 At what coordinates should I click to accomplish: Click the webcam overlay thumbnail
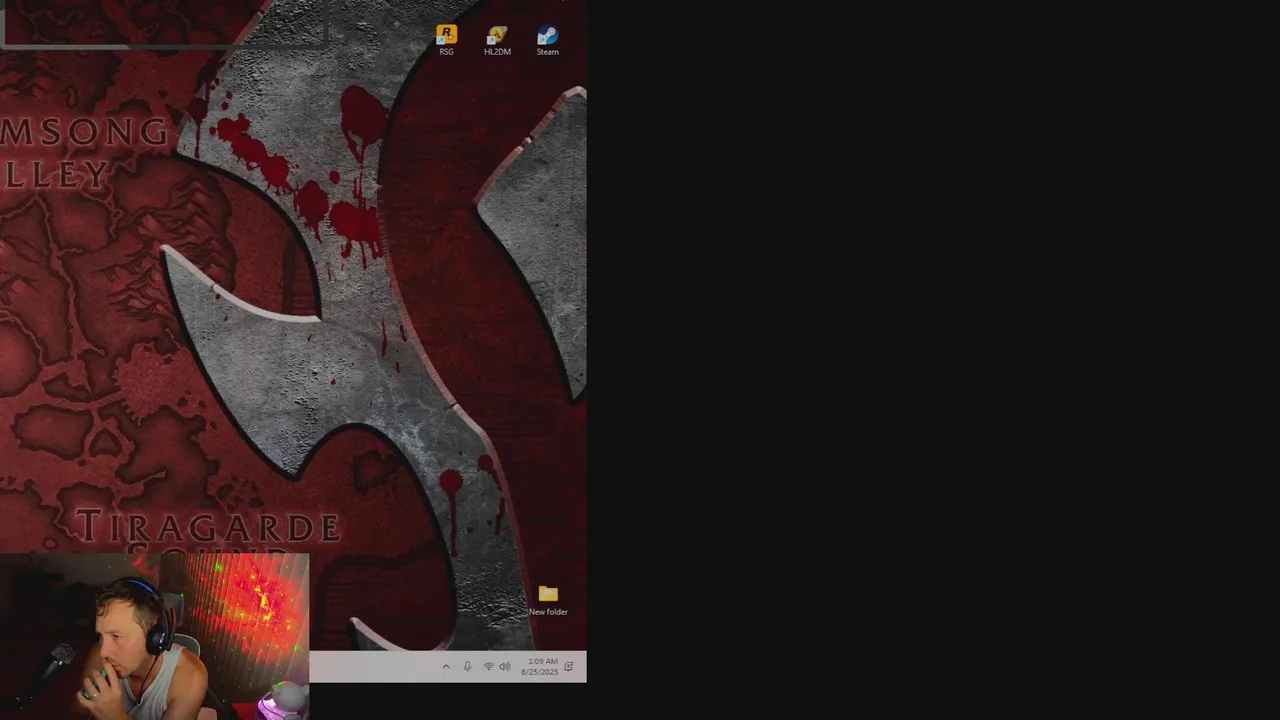point(155,637)
